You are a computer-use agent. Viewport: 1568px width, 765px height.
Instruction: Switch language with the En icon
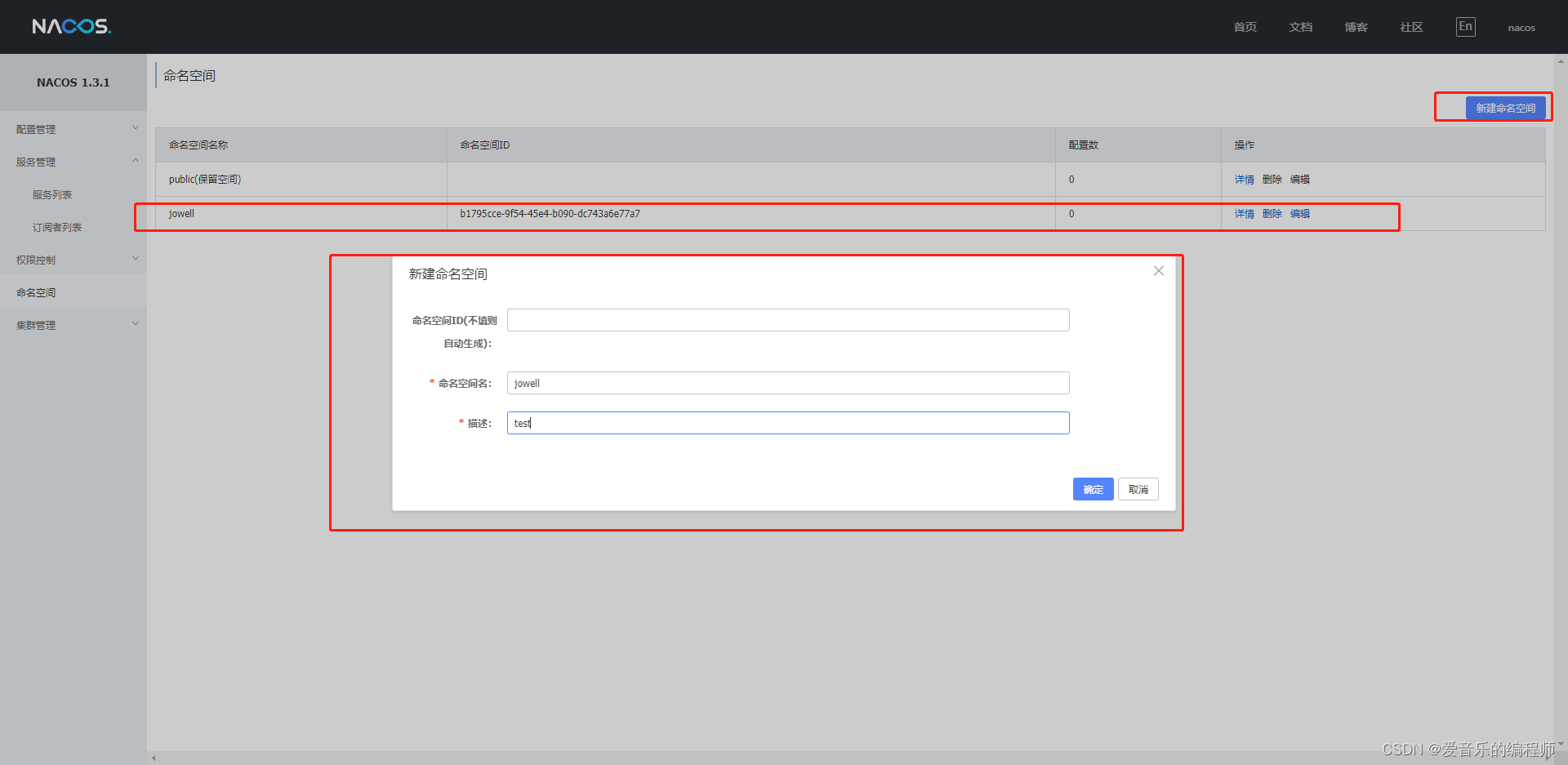pyautogui.click(x=1465, y=27)
